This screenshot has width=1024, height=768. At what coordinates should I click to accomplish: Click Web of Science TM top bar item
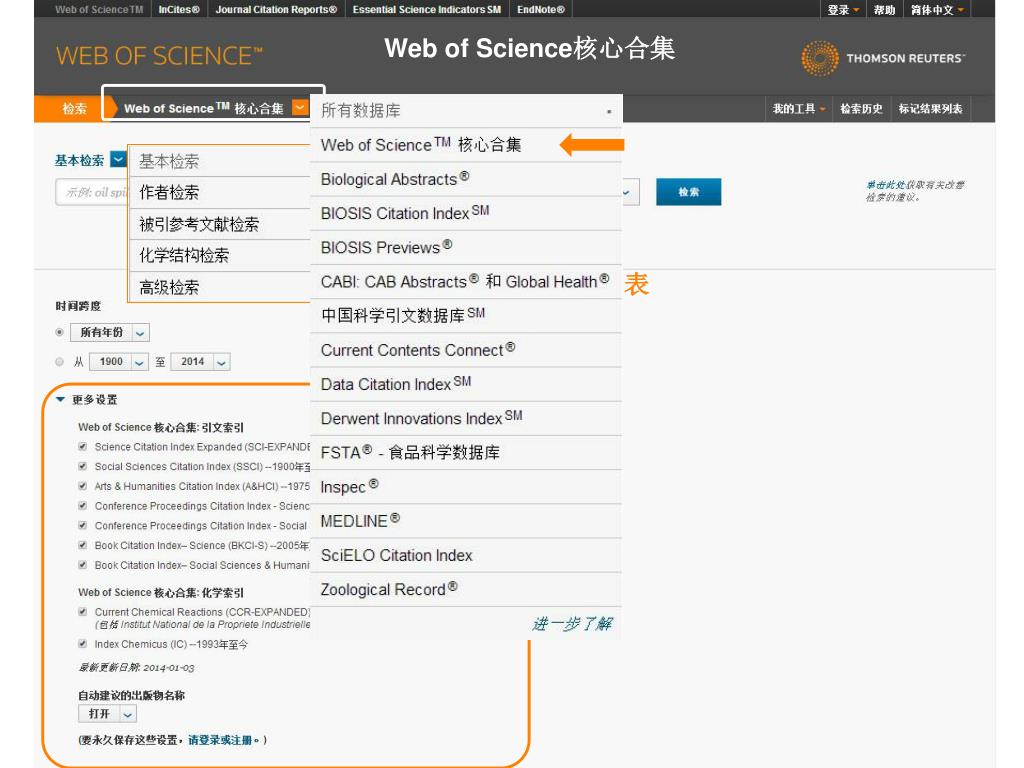99,9
